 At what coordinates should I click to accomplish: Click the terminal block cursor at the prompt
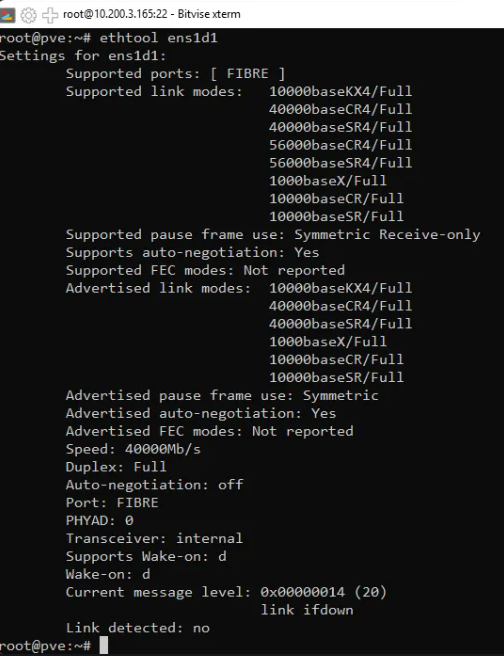(104, 645)
